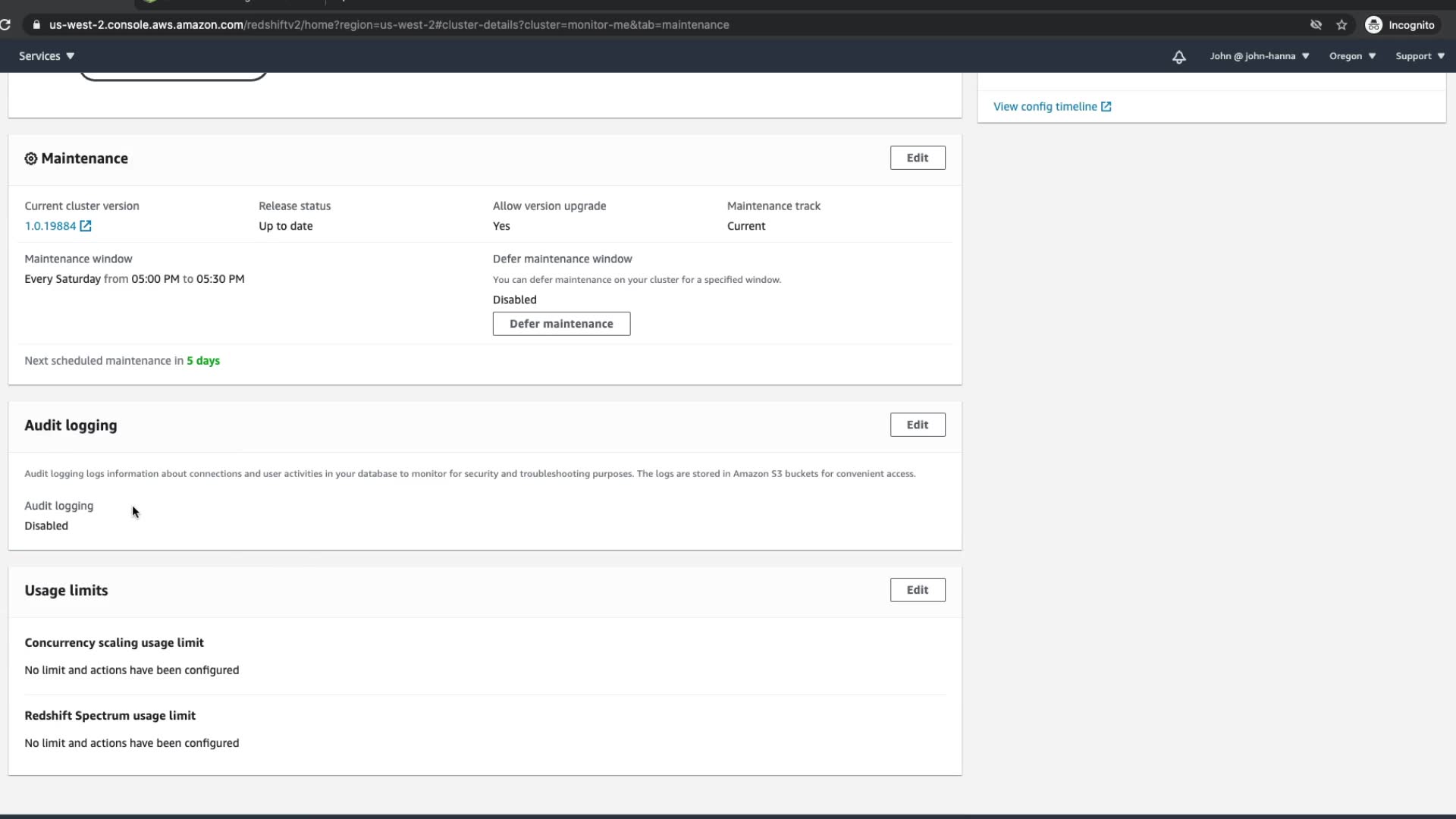Click the bookmark star icon
The height and width of the screenshot is (819, 1456).
tap(1341, 25)
